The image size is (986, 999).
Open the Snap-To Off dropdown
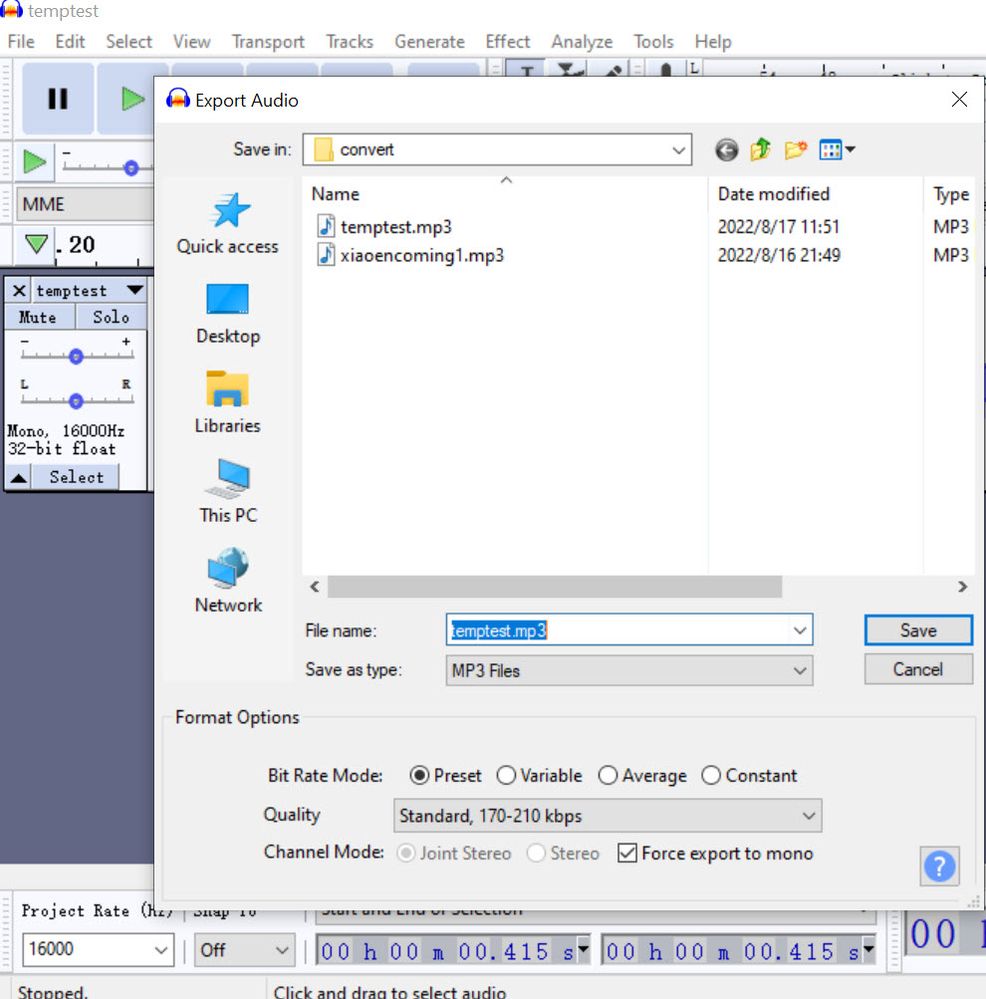[245, 950]
